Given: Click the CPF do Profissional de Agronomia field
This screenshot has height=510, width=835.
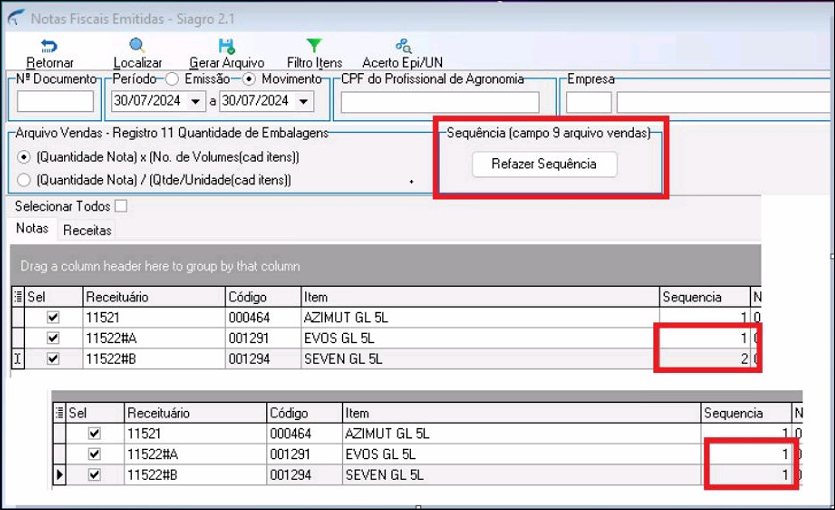Looking at the screenshot, I should 440,102.
